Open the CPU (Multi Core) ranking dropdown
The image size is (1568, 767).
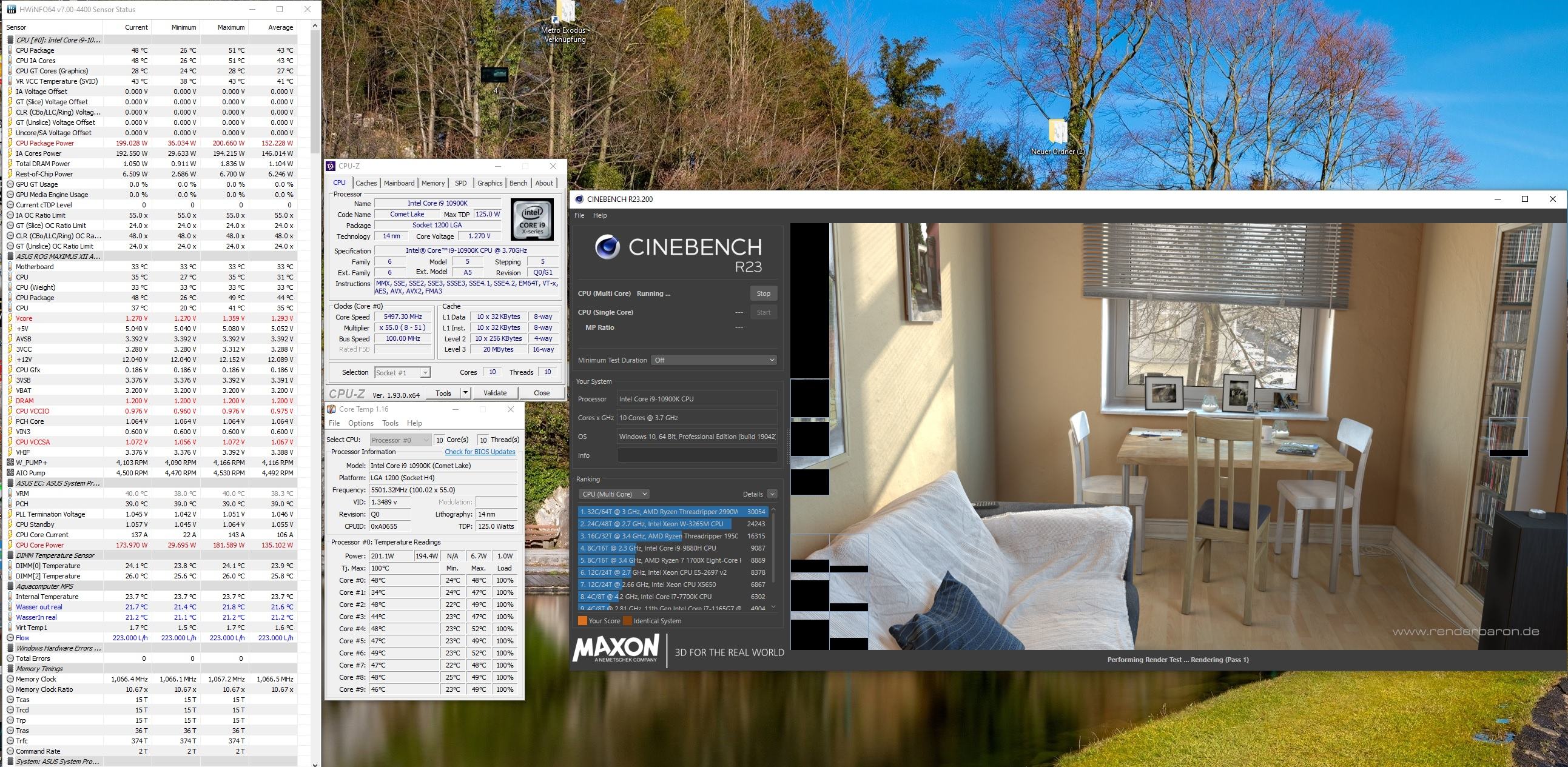point(614,494)
